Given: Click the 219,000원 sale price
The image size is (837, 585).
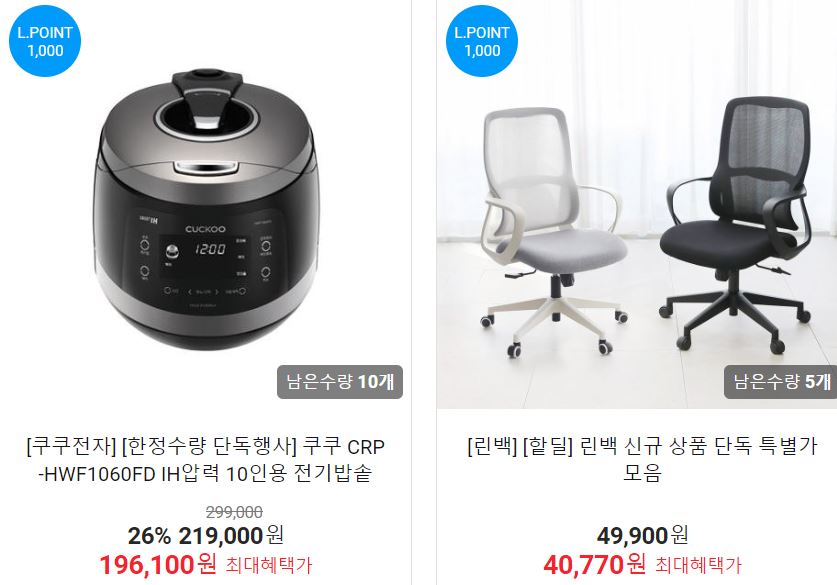Looking at the screenshot, I should (x=231, y=536).
